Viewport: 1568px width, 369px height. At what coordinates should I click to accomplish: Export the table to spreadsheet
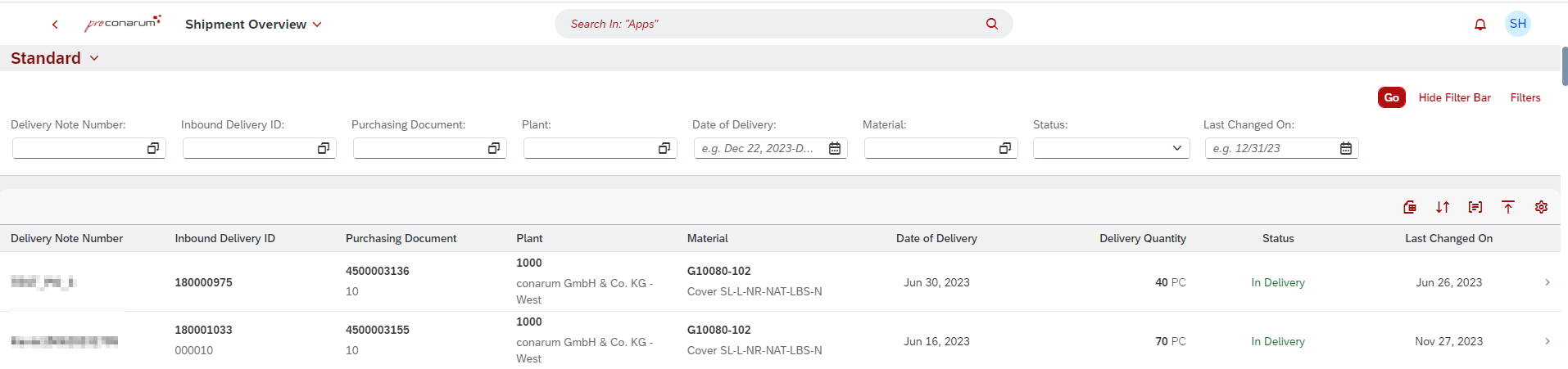(1410, 207)
